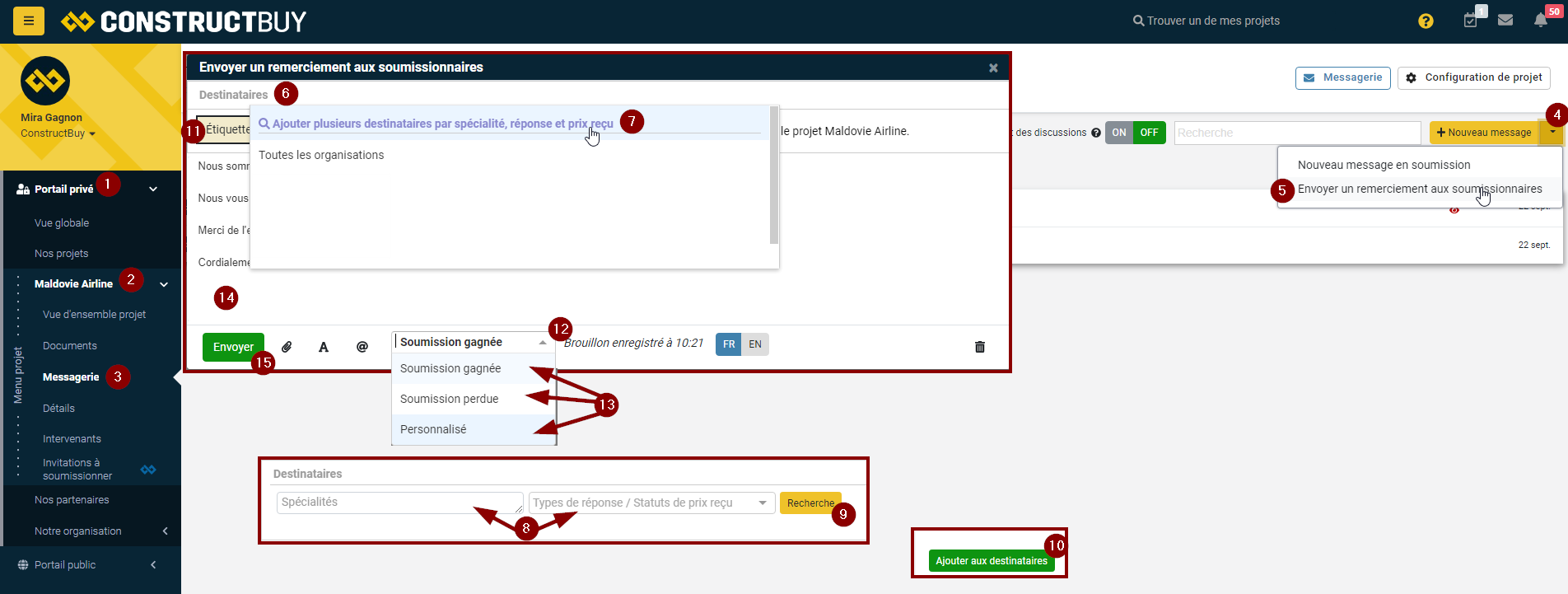The height and width of the screenshot is (594, 1568).
Task: Click Ajouter aux destinataires button
Action: tap(991, 561)
